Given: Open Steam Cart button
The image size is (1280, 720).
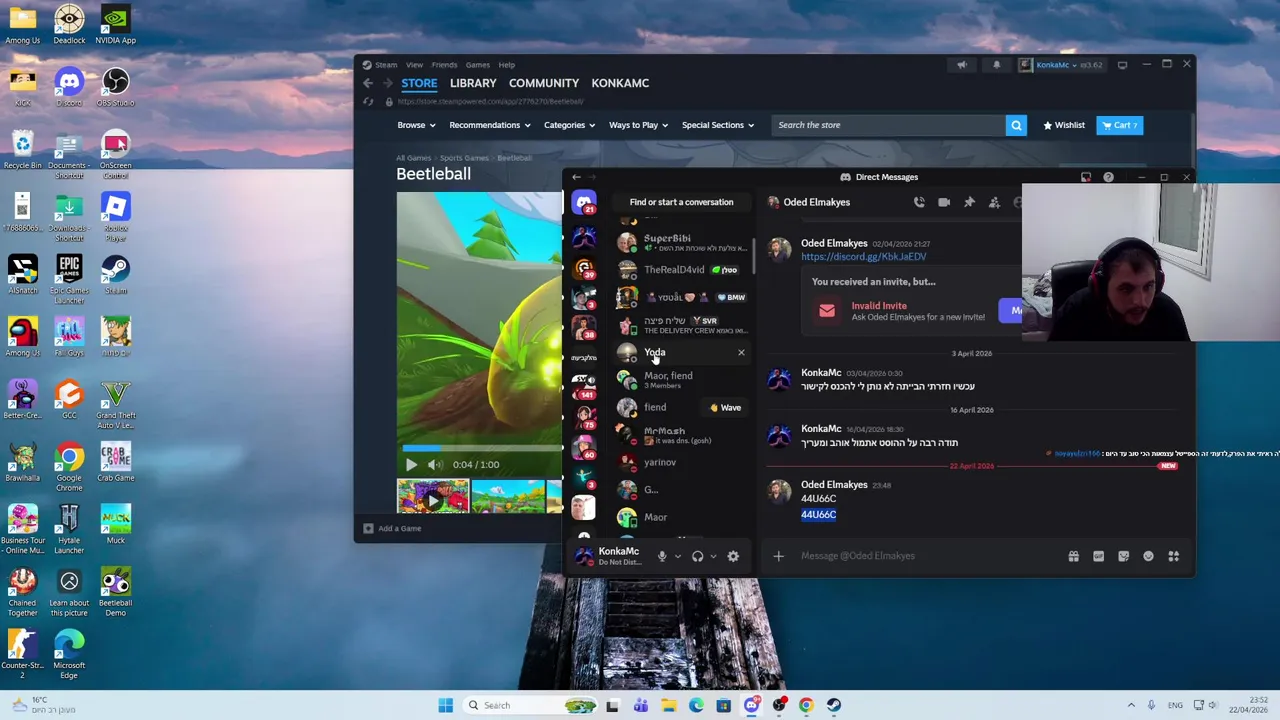Looking at the screenshot, I should click(1119, 125).
